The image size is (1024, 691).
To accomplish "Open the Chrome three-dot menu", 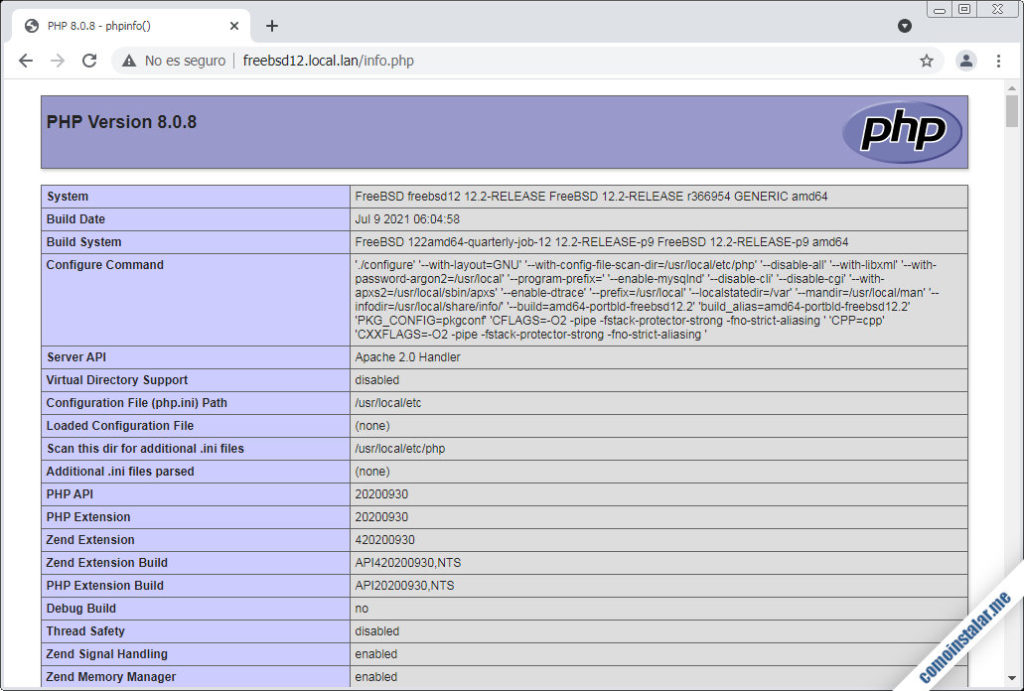I will 999,60.
